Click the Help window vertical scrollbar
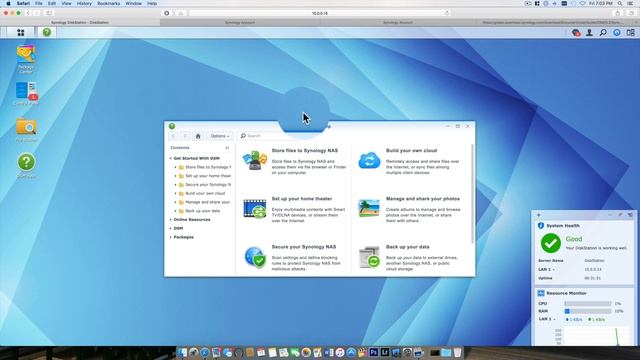 (473, 194)
